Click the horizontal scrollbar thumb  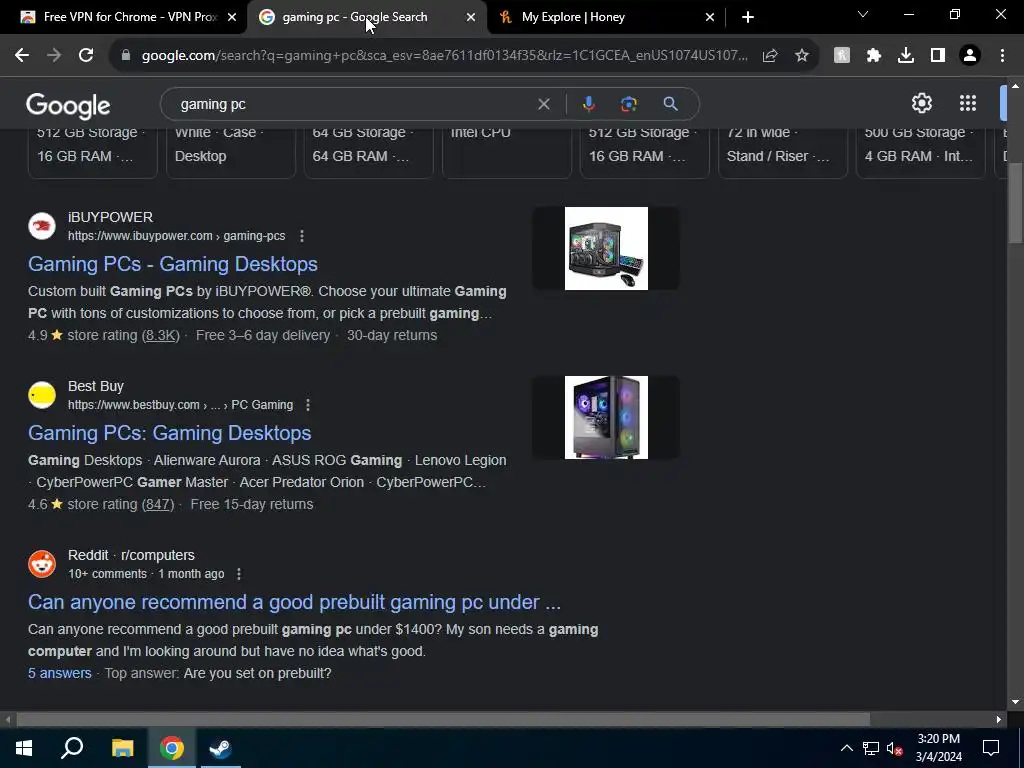click(x=443, y=720)
